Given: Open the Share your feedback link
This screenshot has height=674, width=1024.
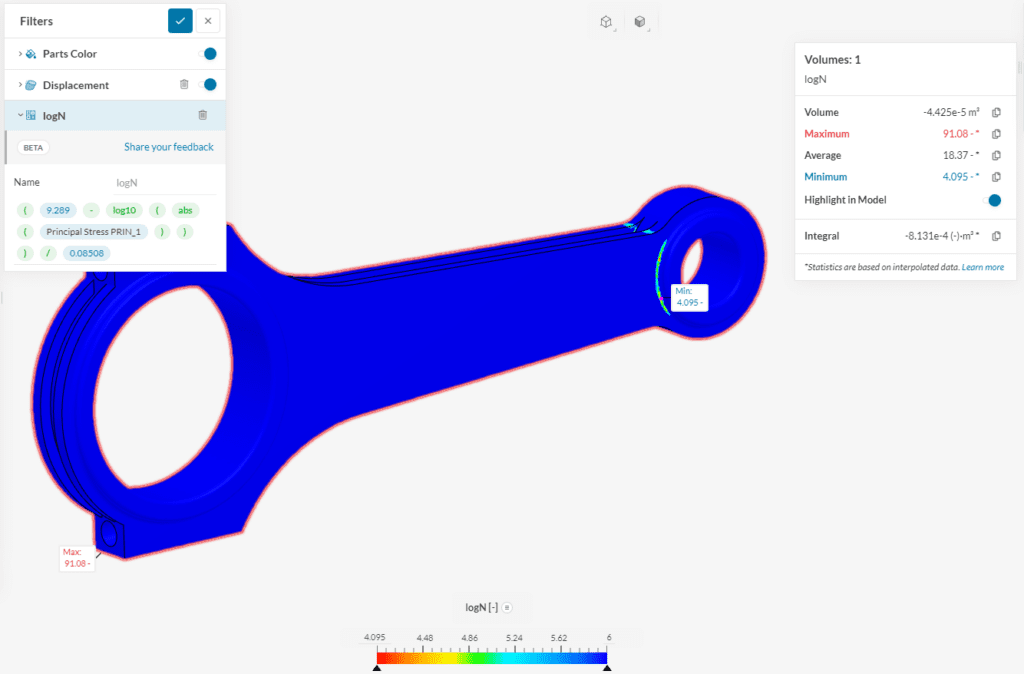Looking at the screenshot, I should (169, 146).
